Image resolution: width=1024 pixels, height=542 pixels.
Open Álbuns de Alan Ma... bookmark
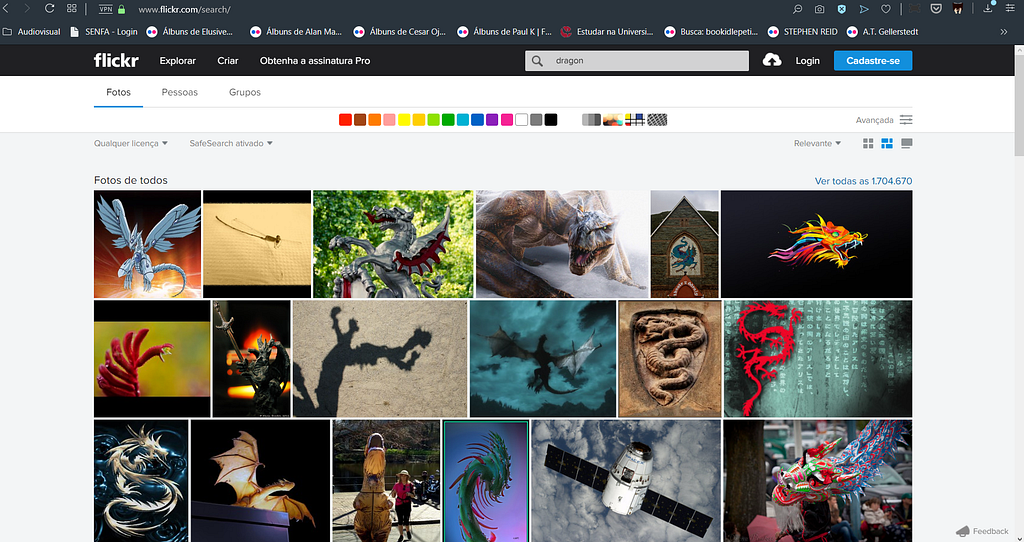[296, 31]
